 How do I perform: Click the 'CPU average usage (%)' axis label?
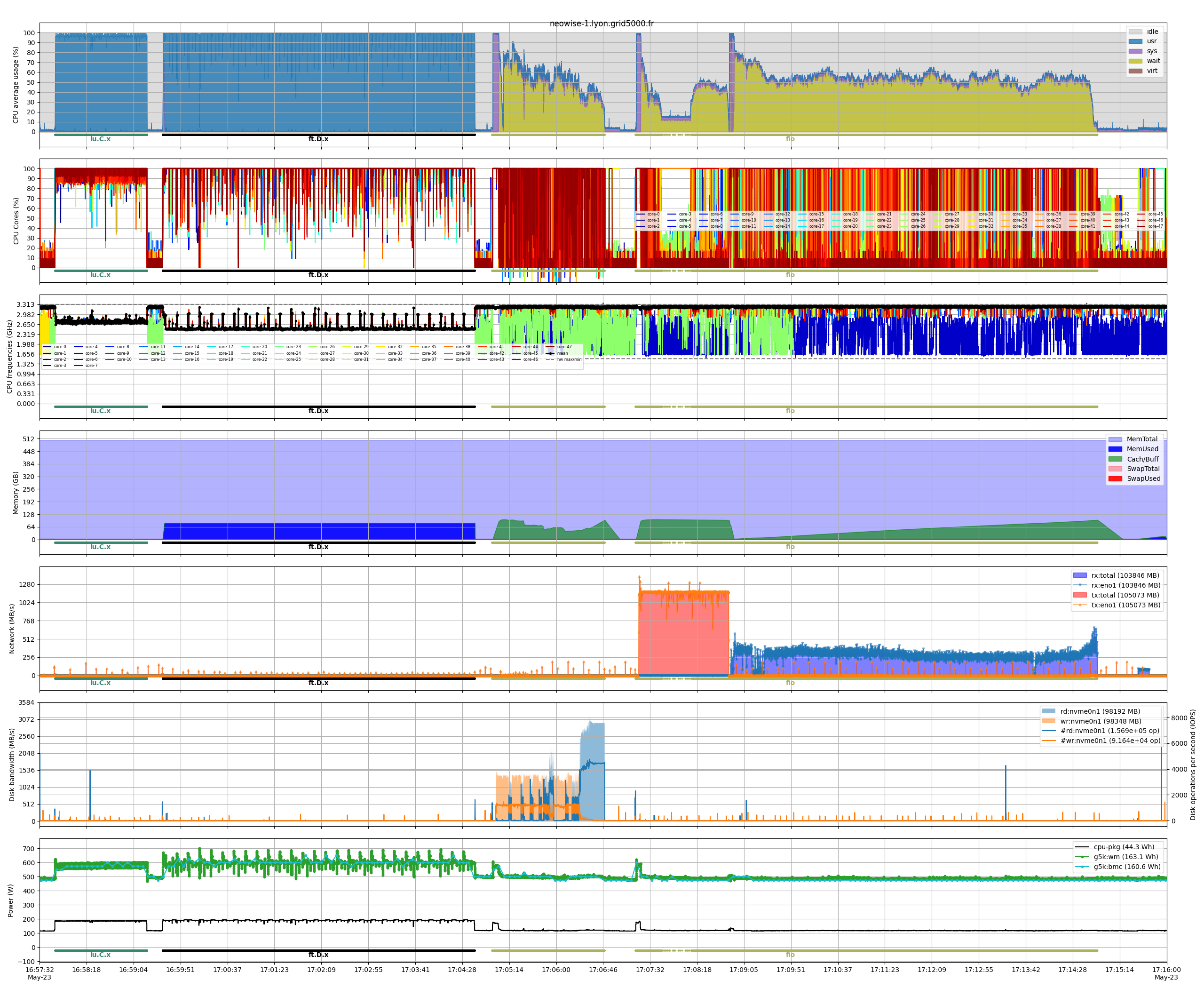click(x=16, y=85)
